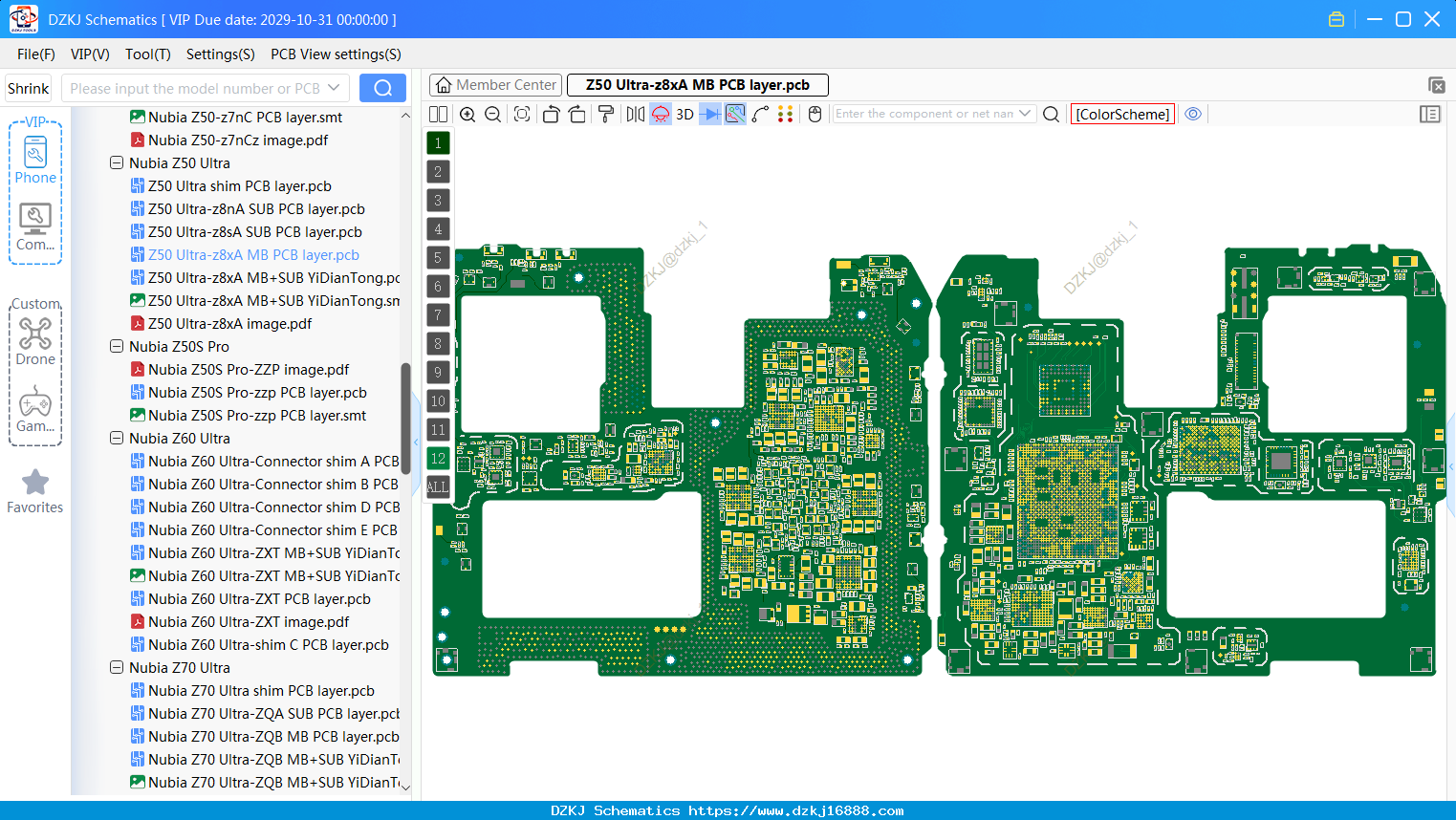
Task: Click the Shrink button
Action: pyautogui.click(x=29, y=88)
